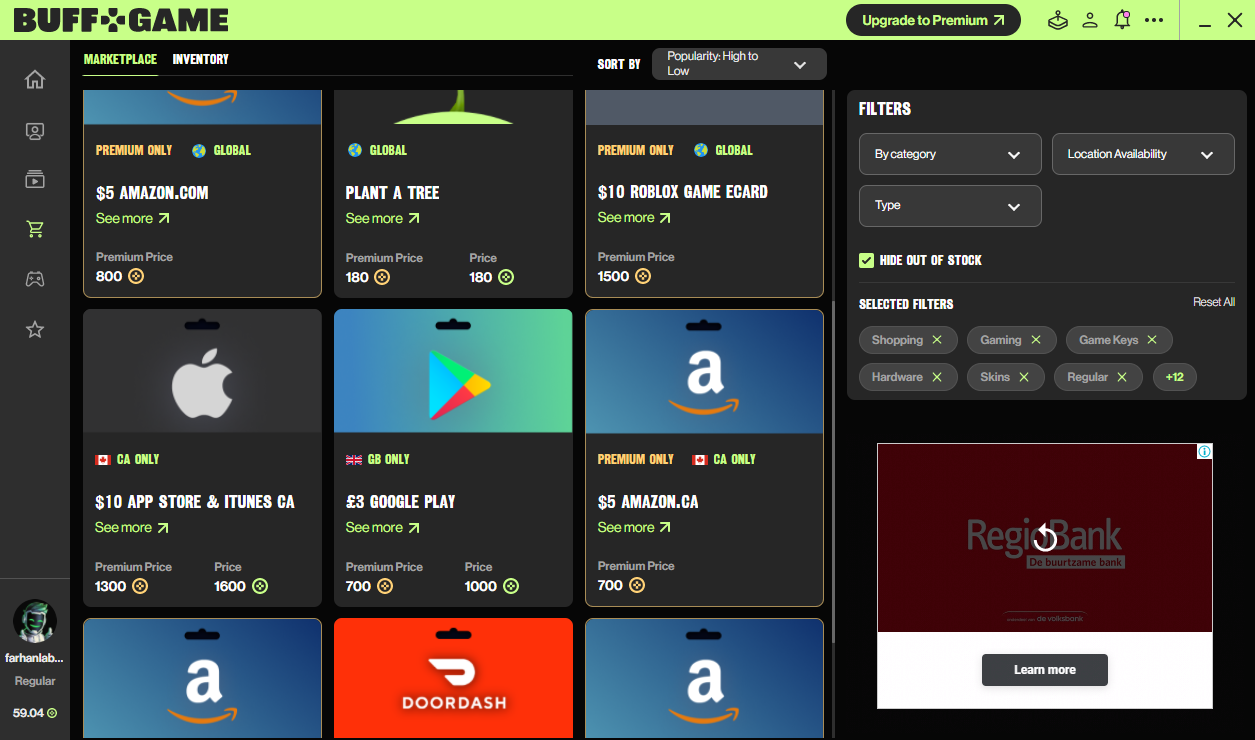This screenshot has width=1255, height=740.
Task: Click the Regular membership label
Action: [35, 681]
